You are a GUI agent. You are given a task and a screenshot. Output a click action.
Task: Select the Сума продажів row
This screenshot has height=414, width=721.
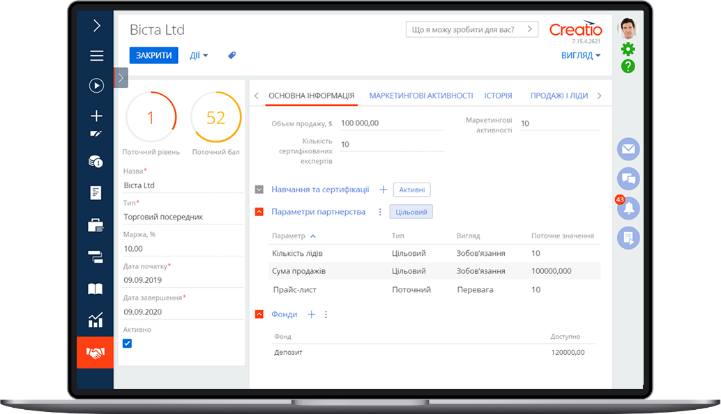[435, 271]
